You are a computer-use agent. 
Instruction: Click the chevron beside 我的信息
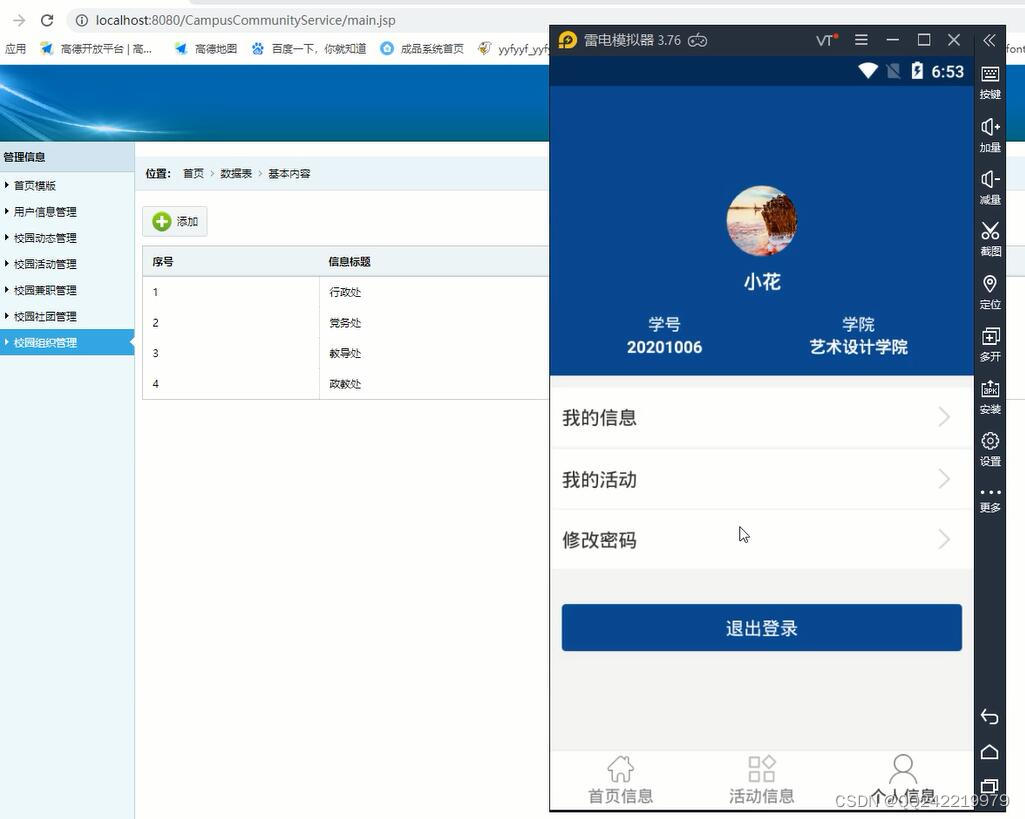[x=944, y=417]
